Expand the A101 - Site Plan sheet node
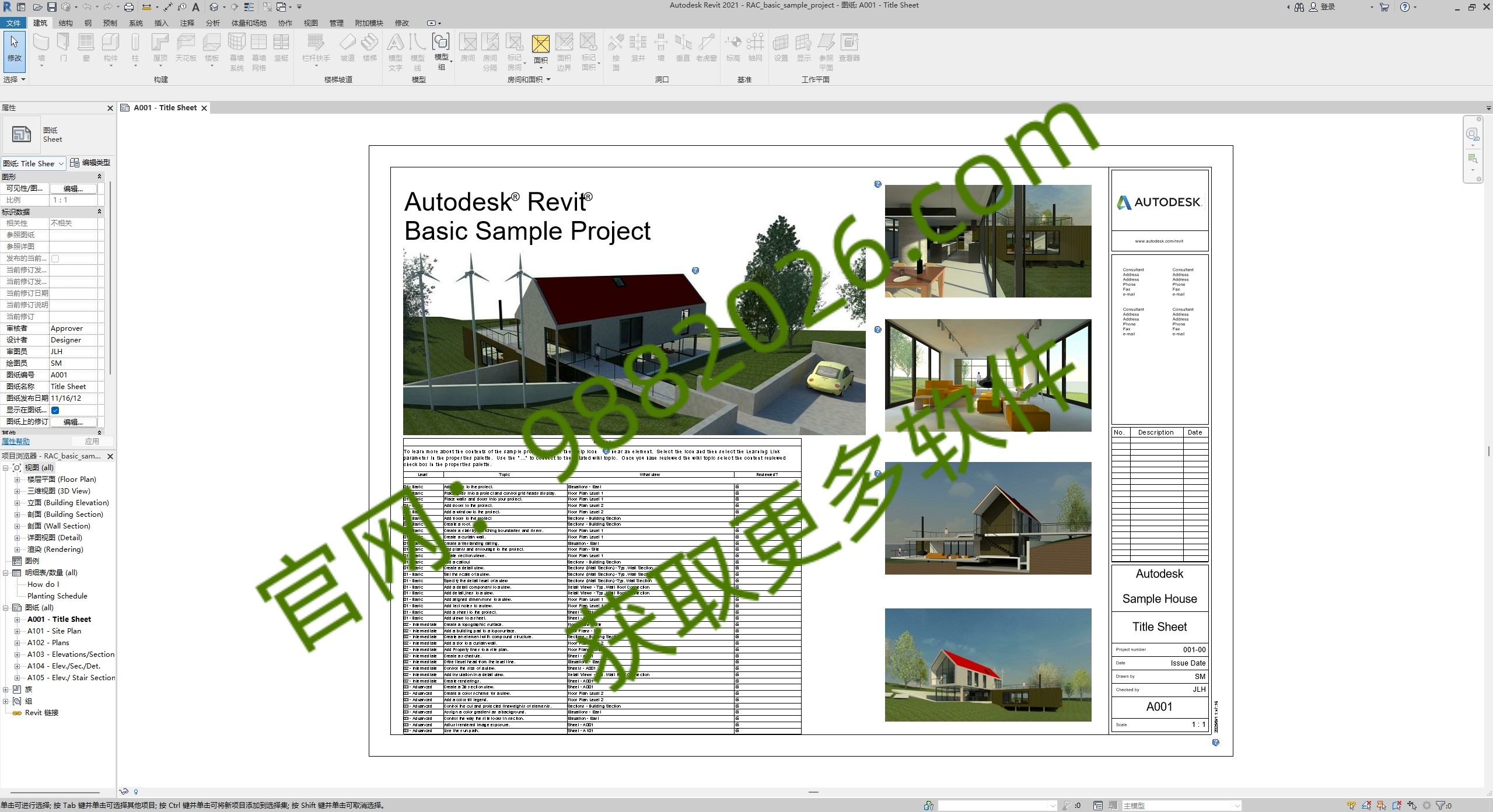The height and width of the screenshot is (812, 1493). click(18, 631)
